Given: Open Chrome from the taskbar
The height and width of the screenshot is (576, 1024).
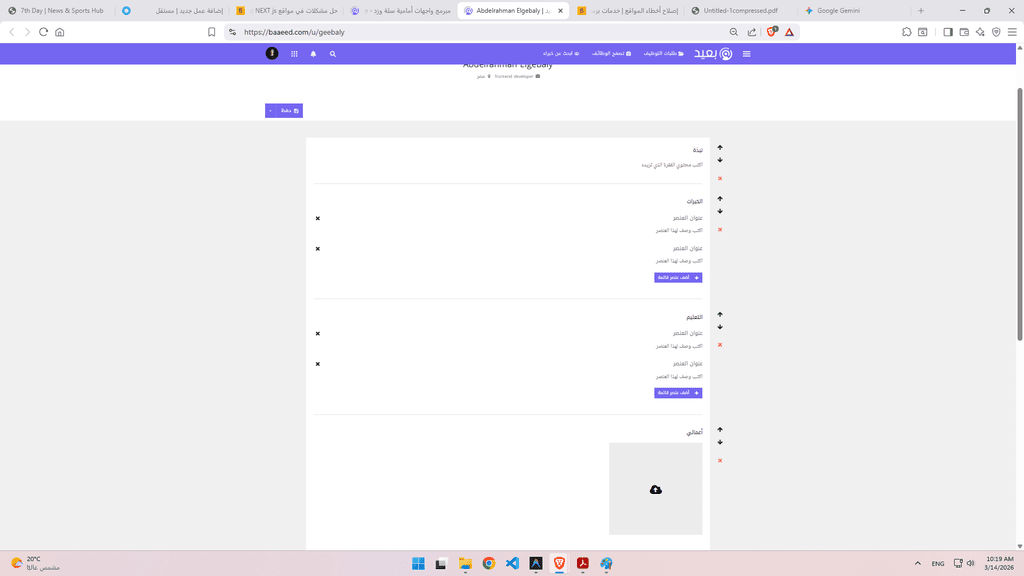Looking at the screenshot, I should tap(488, 564).
